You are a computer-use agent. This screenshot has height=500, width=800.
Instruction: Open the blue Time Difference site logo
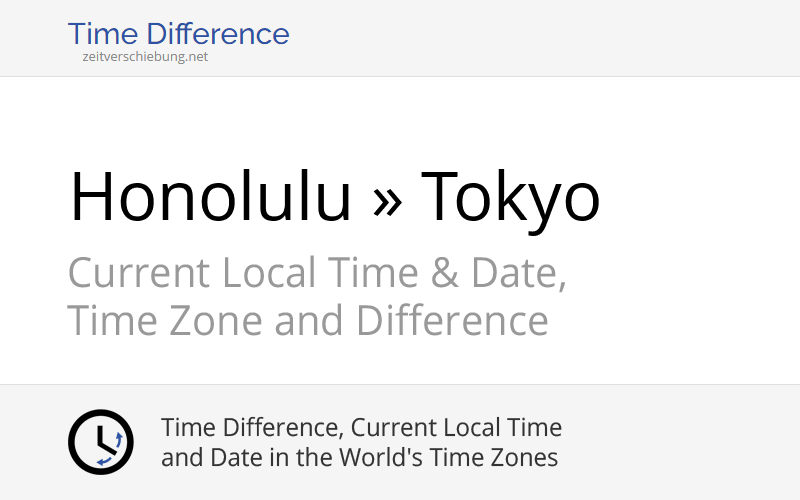point(178,34)
